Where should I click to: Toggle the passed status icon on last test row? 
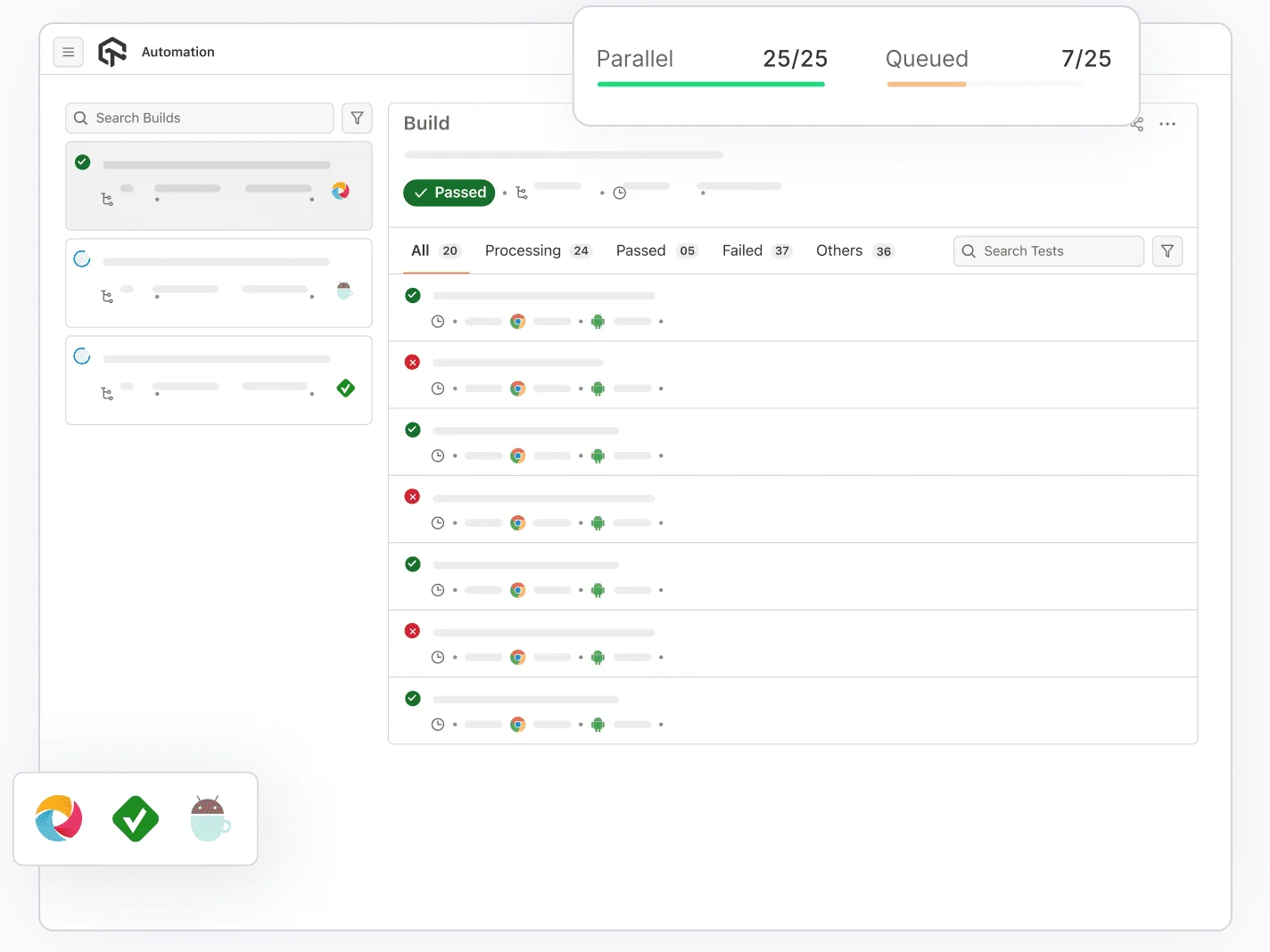[412, 698]
